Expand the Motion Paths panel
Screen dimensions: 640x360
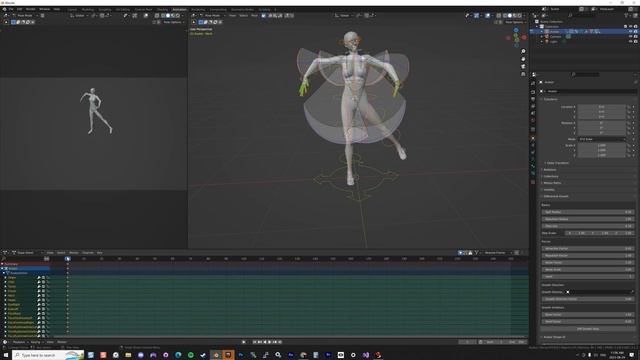coord(551,183)
